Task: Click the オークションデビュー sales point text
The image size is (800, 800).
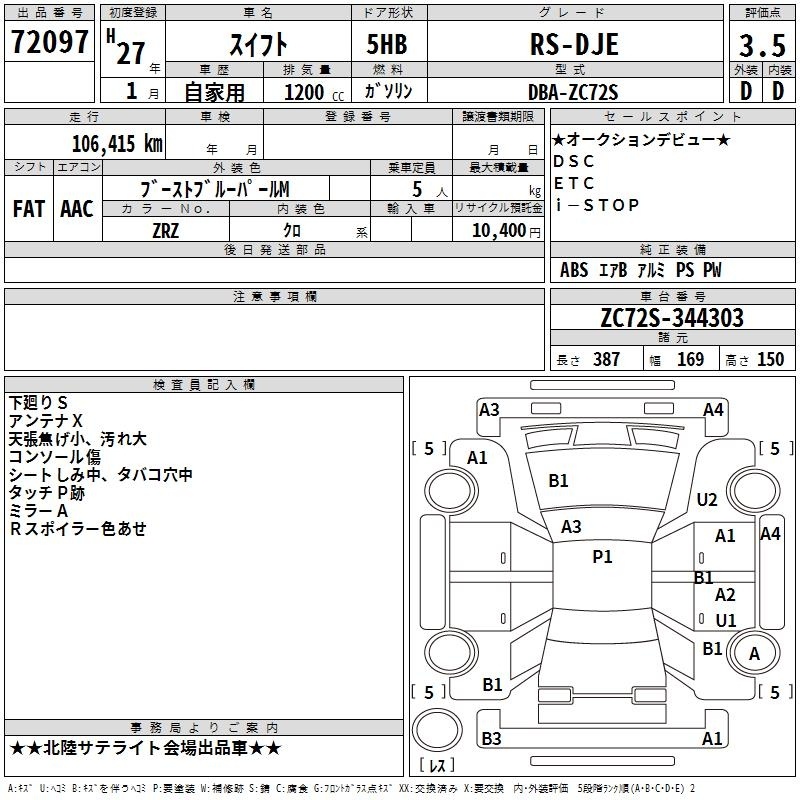Action: [641, 139]
